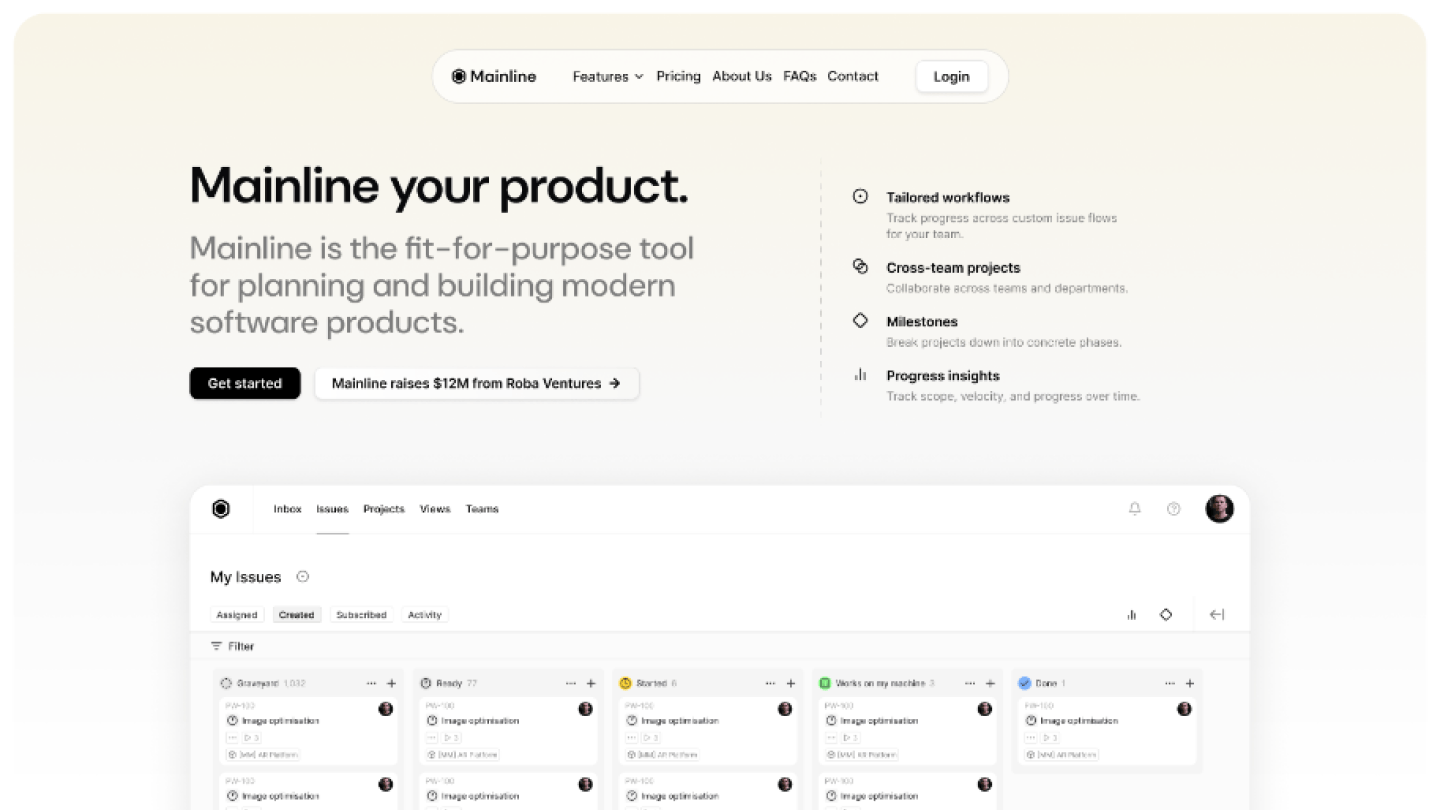
Task: Open the Pricing page link
Action: [678, 76]
